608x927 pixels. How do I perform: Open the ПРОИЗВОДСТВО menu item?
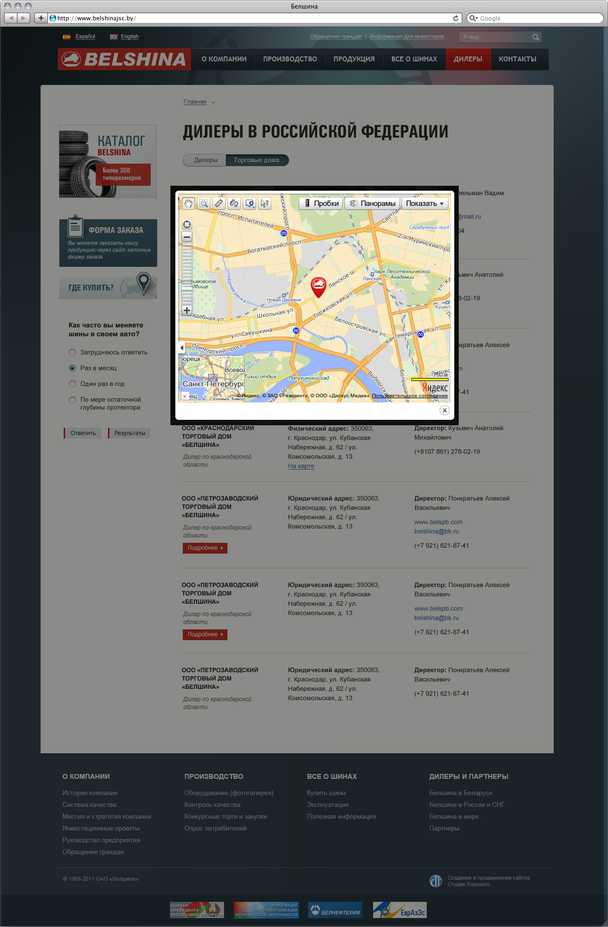290,59
